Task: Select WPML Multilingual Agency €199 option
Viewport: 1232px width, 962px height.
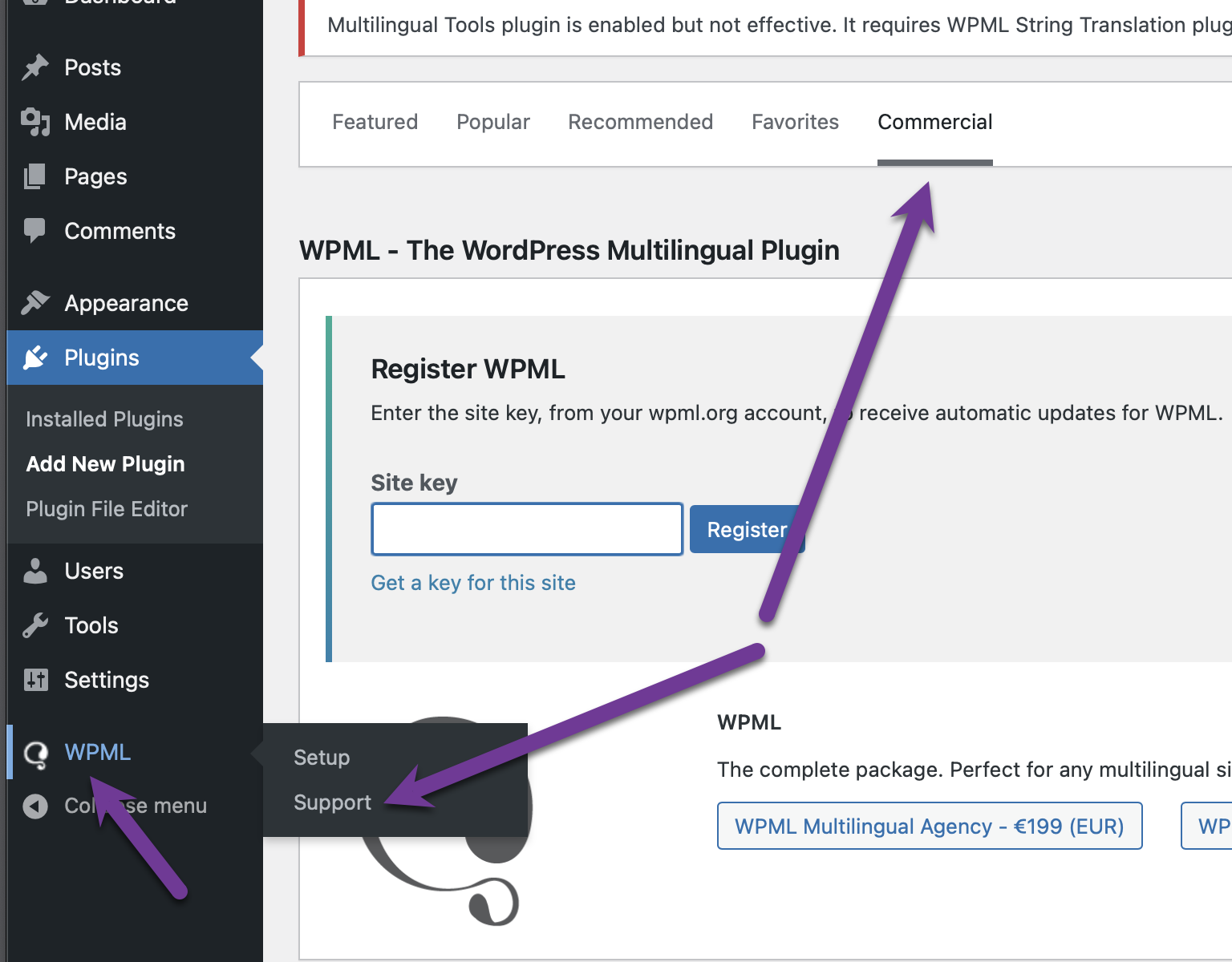Action: [930, 826]
